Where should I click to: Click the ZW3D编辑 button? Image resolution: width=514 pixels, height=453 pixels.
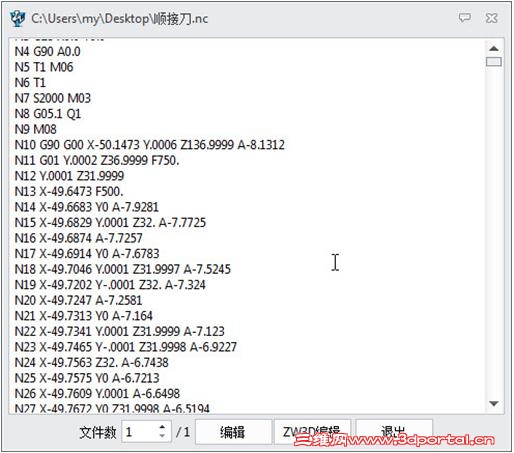tap(312, 432)
